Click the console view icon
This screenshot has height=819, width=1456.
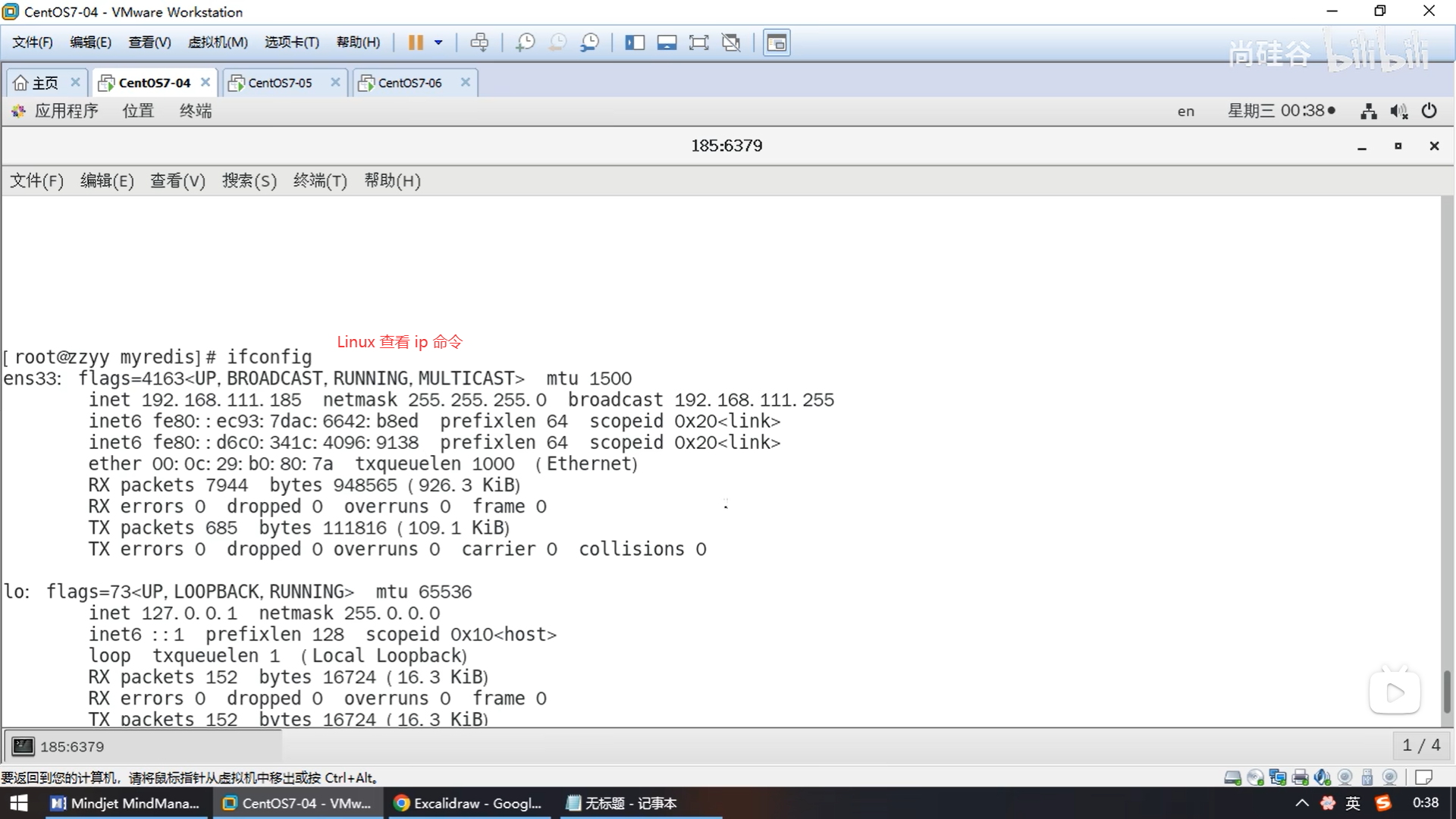click(777, 42)
